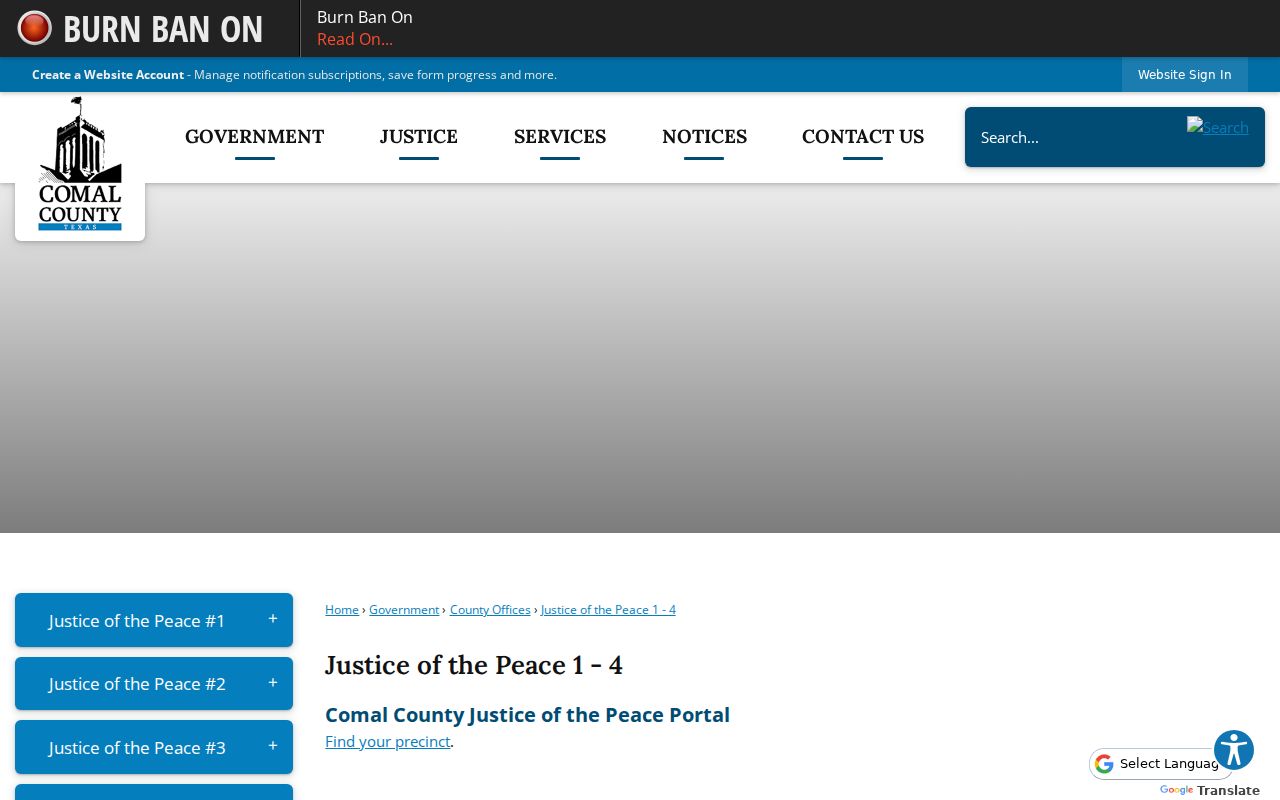Expand Justice of the Peace #2 submenu
The image size is (1280, 800).
[x=272, y=683]
